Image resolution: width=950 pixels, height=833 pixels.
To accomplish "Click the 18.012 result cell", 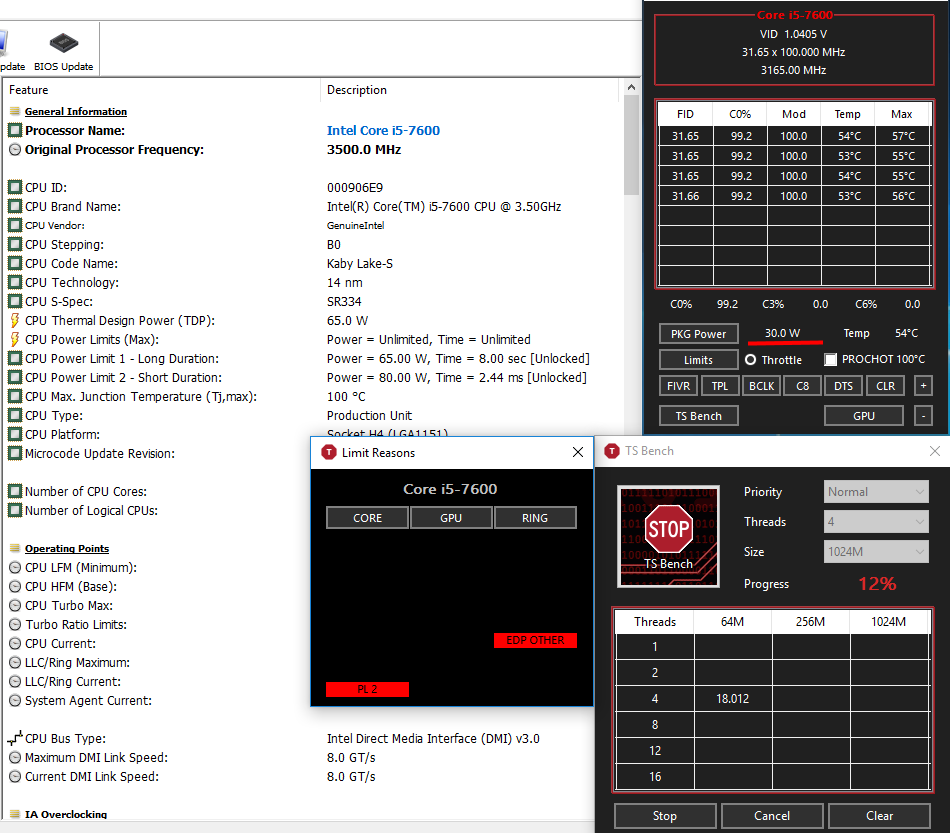I will pos(732,699).
